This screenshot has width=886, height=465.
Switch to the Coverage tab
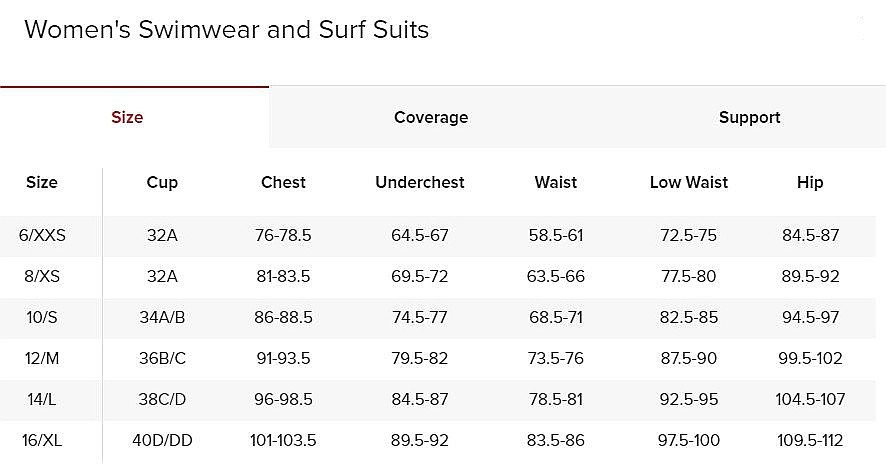point(431,117)
